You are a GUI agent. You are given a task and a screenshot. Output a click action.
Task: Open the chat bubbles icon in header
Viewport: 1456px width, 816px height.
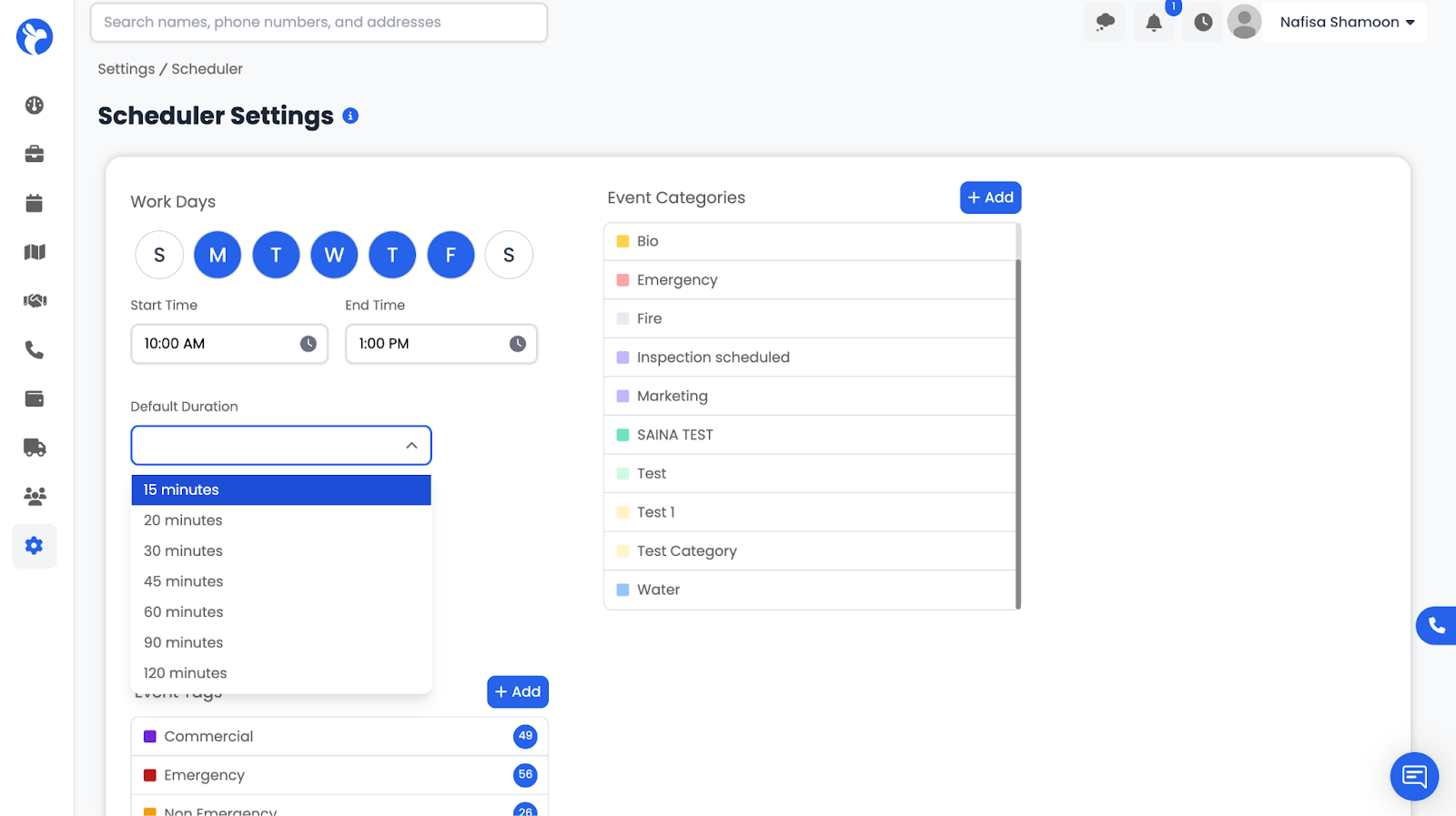(1105, 22)
